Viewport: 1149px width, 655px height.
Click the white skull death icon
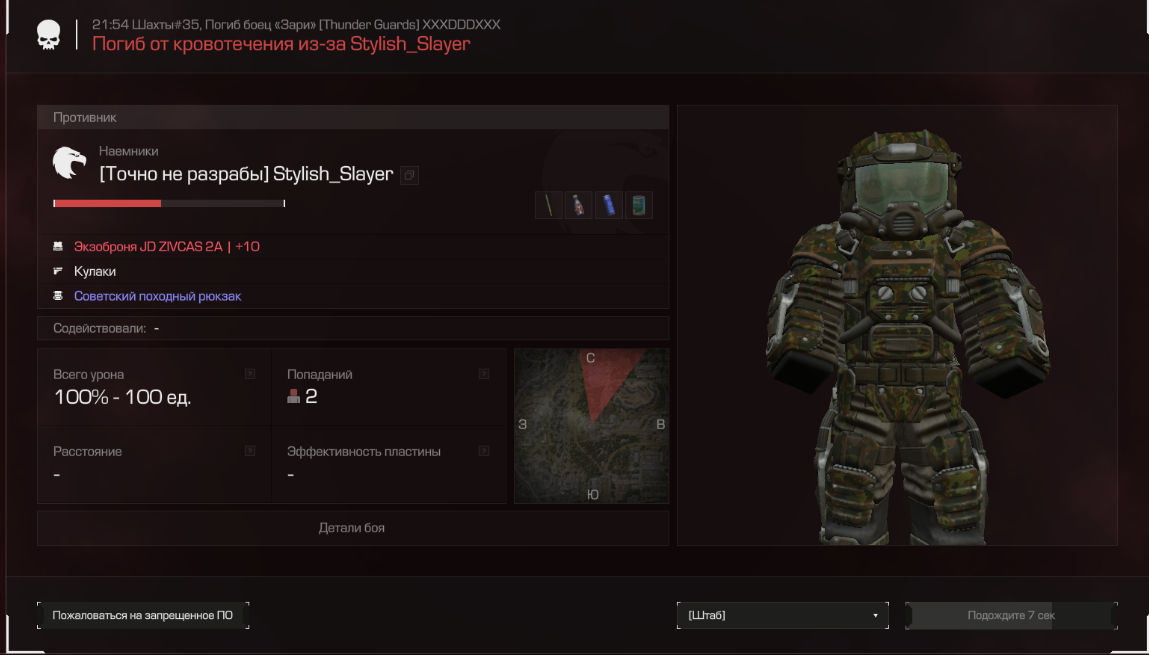click(x=49, y=34)
